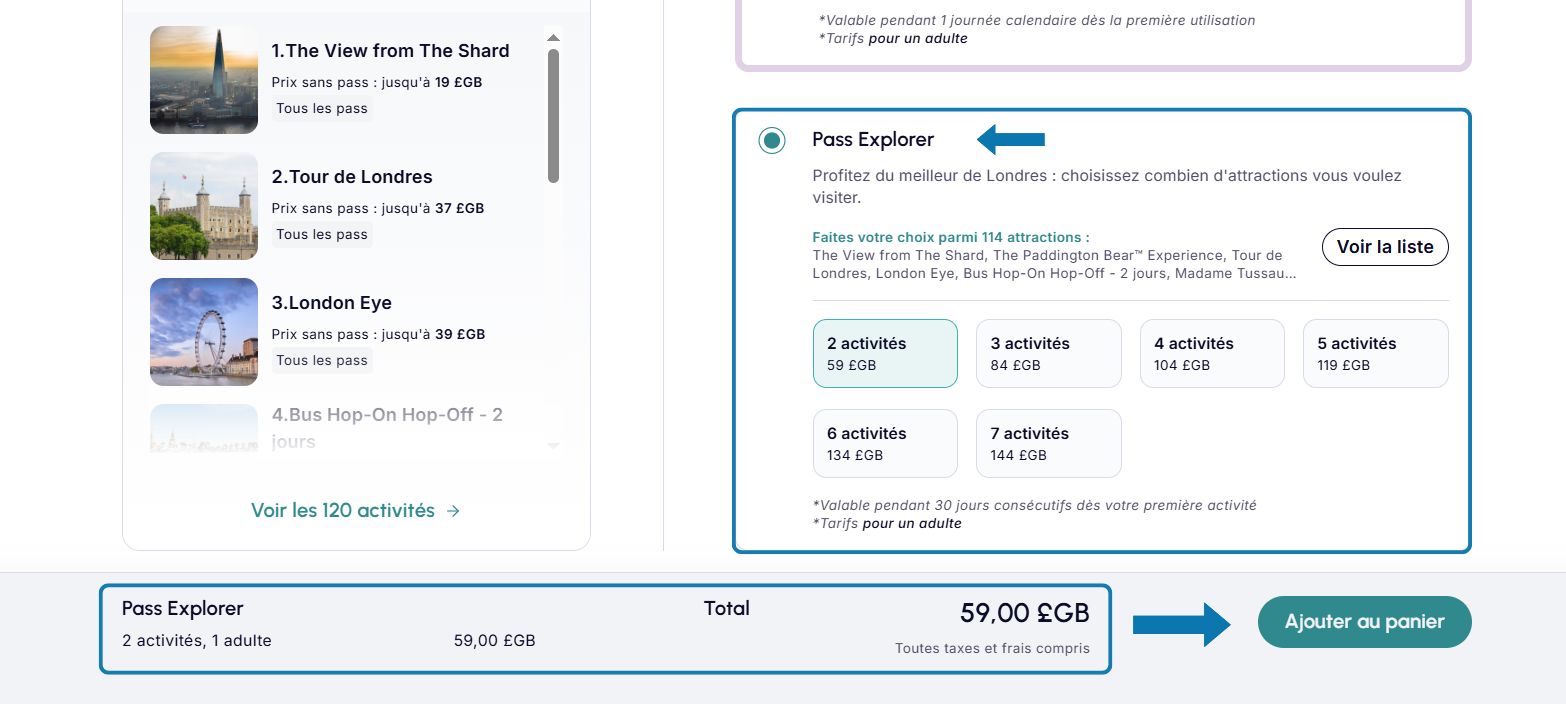Image resolution: width=1566 pixels, height=704 pixels.
Task: Click the scroll down arrow of activities list
Action: tap(553, 445)
